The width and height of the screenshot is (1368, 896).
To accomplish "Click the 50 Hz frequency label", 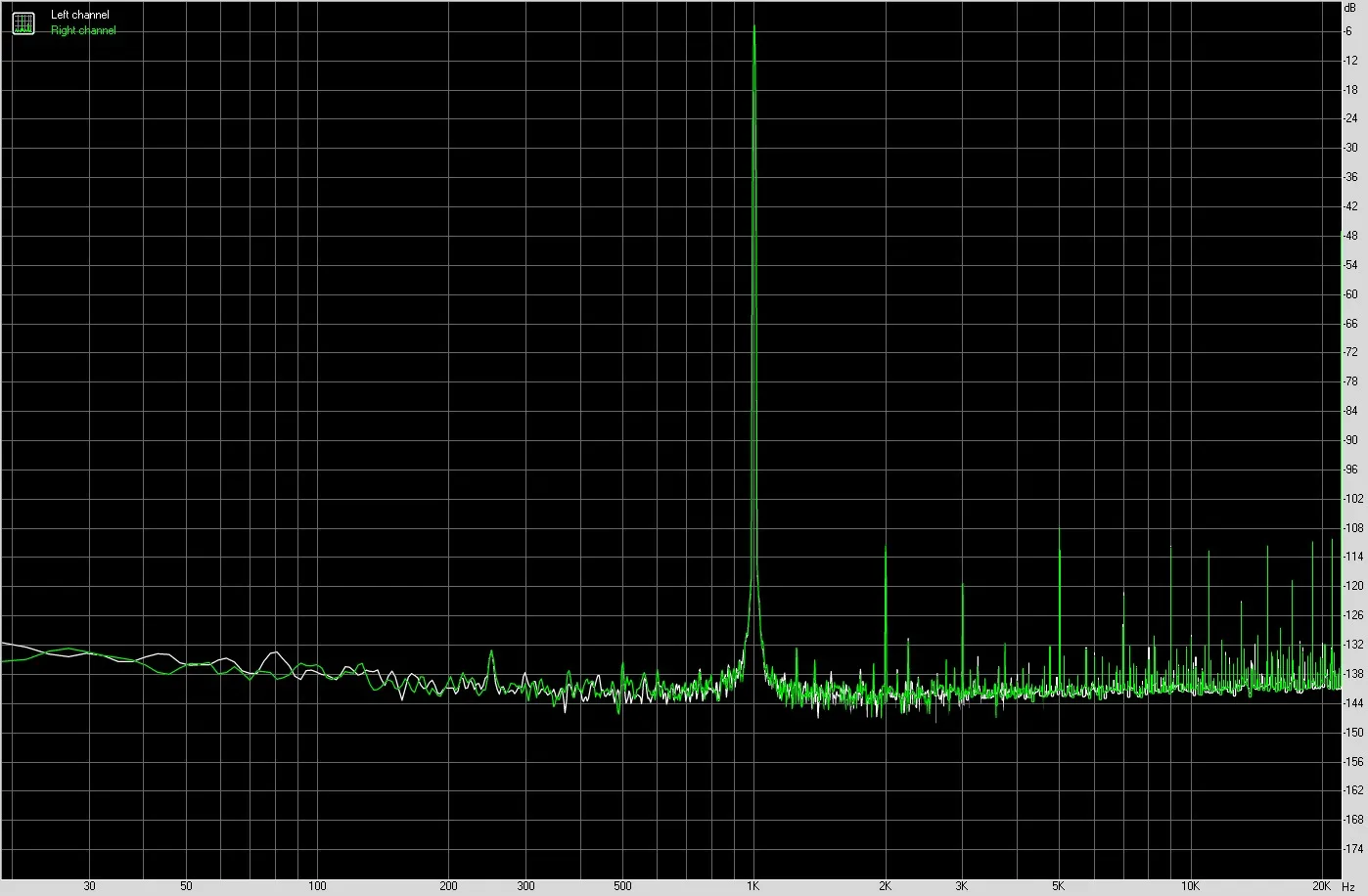I will tap(186, 886).
